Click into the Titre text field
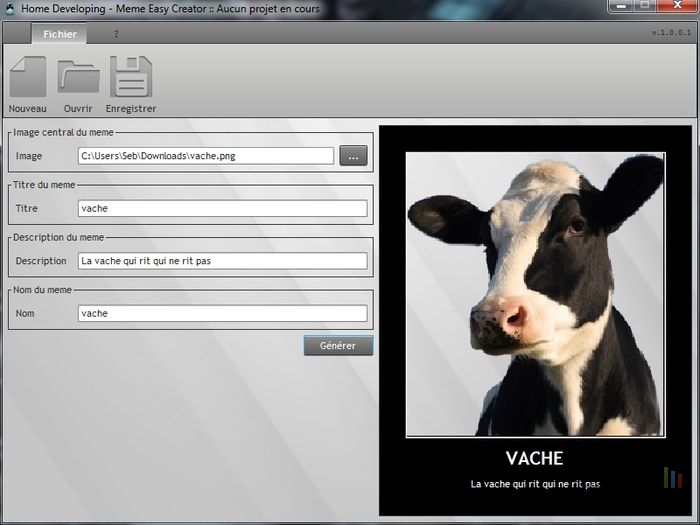The image size is (700, 525). (x=223, y=208)
